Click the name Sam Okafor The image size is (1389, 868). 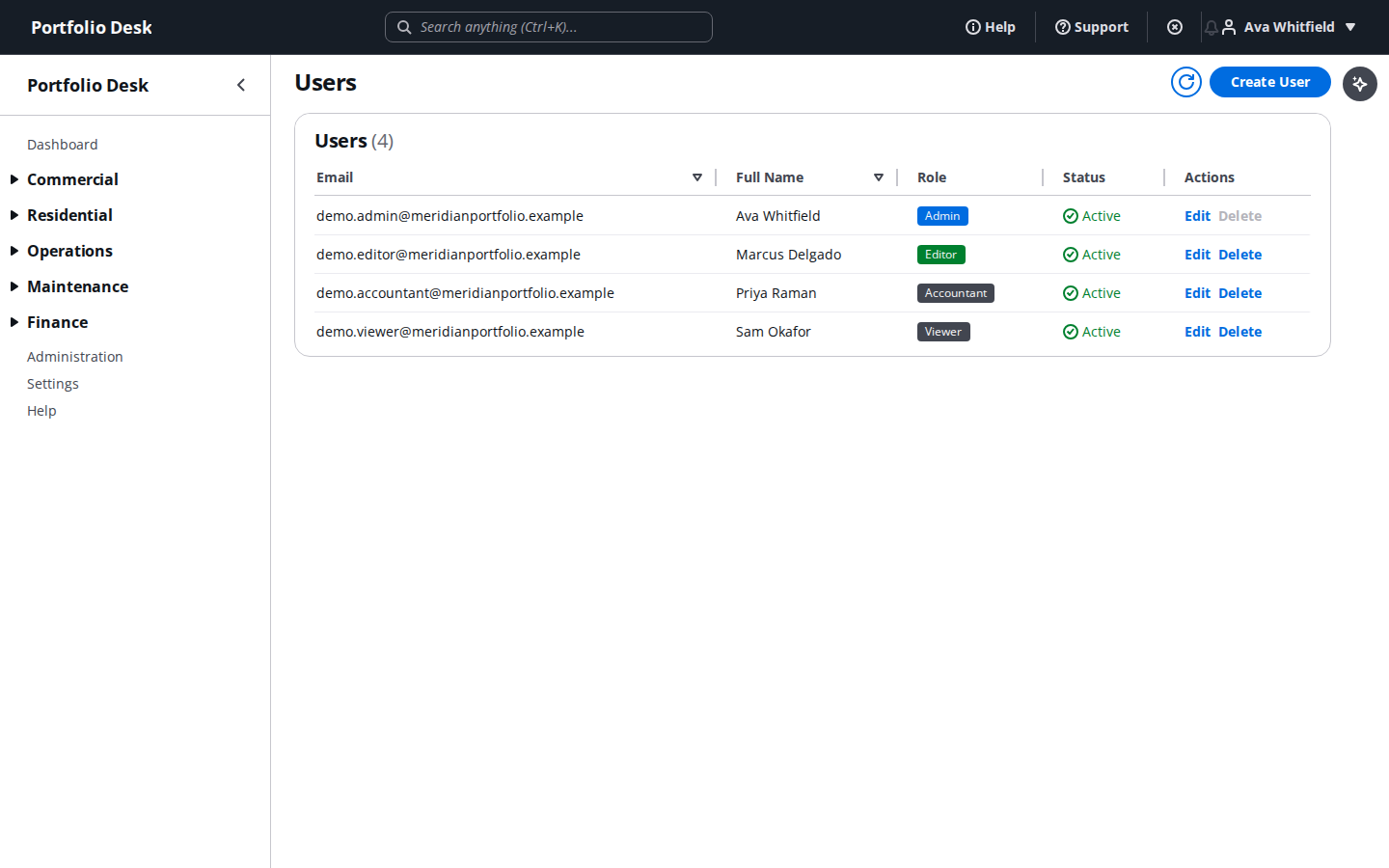(x=774, y=332)
